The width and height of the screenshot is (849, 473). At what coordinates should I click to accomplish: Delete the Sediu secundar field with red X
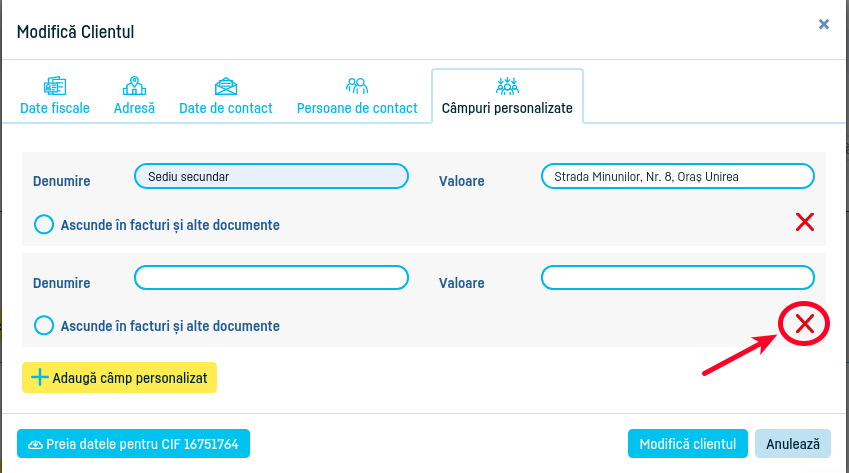click(804, 223)
